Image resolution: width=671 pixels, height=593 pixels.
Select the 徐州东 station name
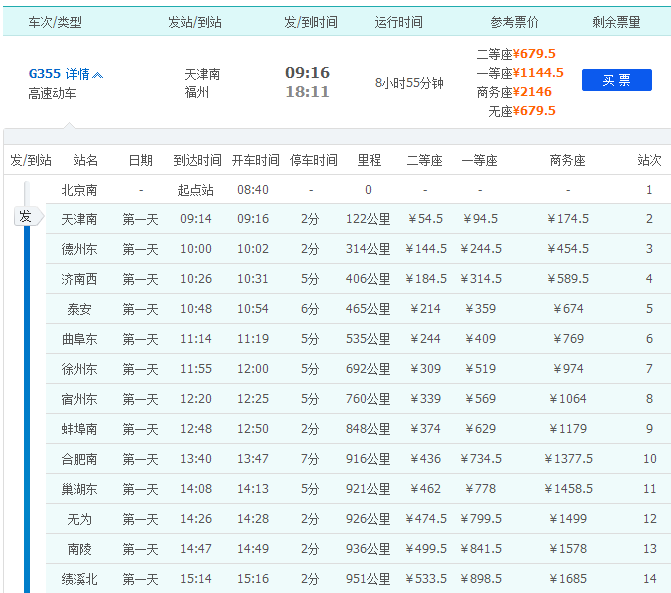pyautogui.click(x=79, y=369)
